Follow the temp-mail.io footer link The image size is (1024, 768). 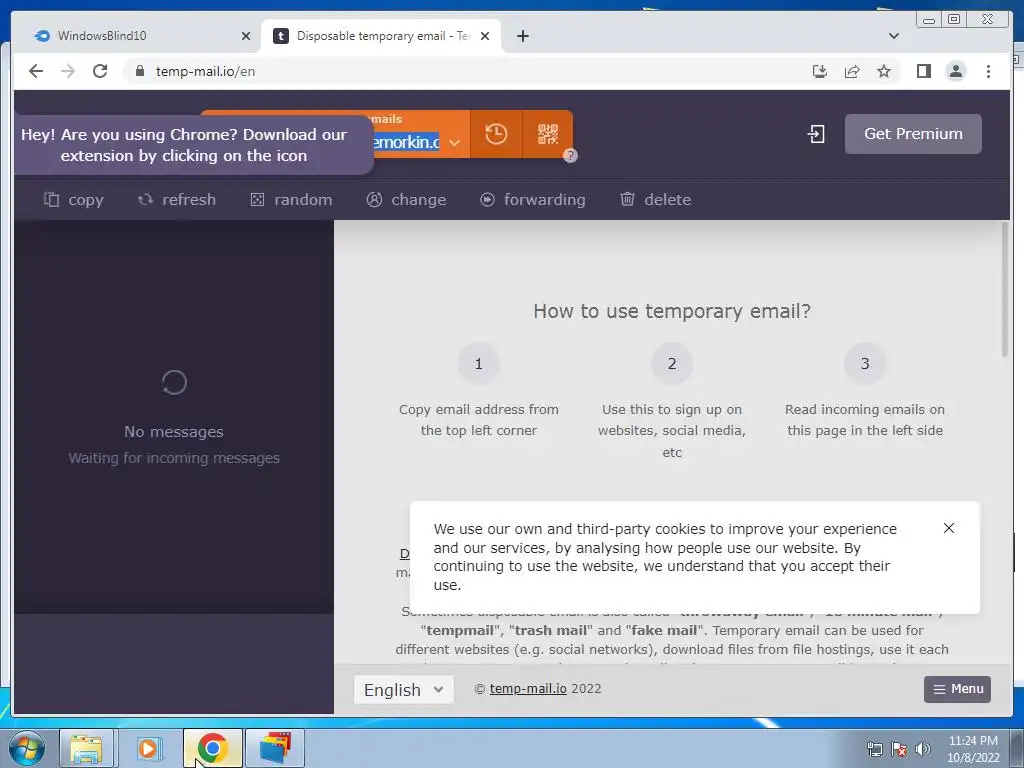click(x=528, y=688)
